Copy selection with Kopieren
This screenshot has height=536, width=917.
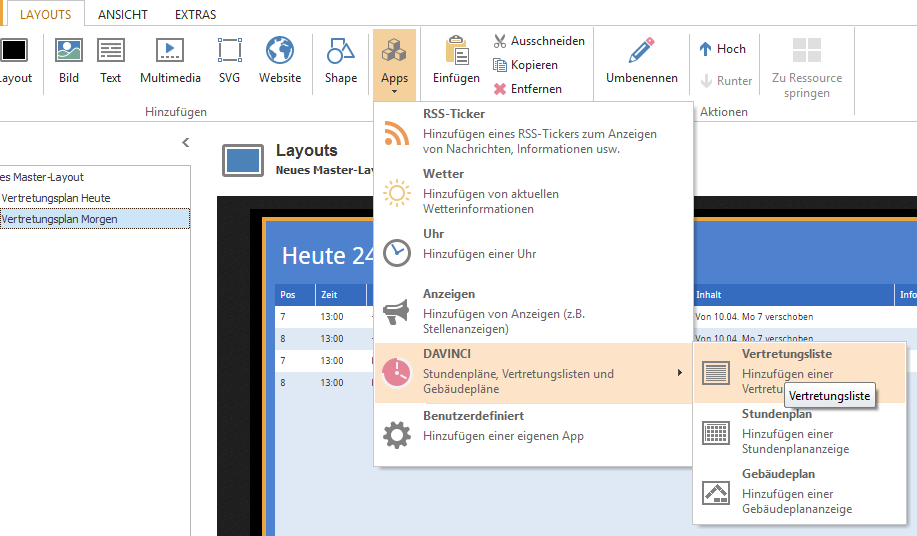tap(525, 65)
